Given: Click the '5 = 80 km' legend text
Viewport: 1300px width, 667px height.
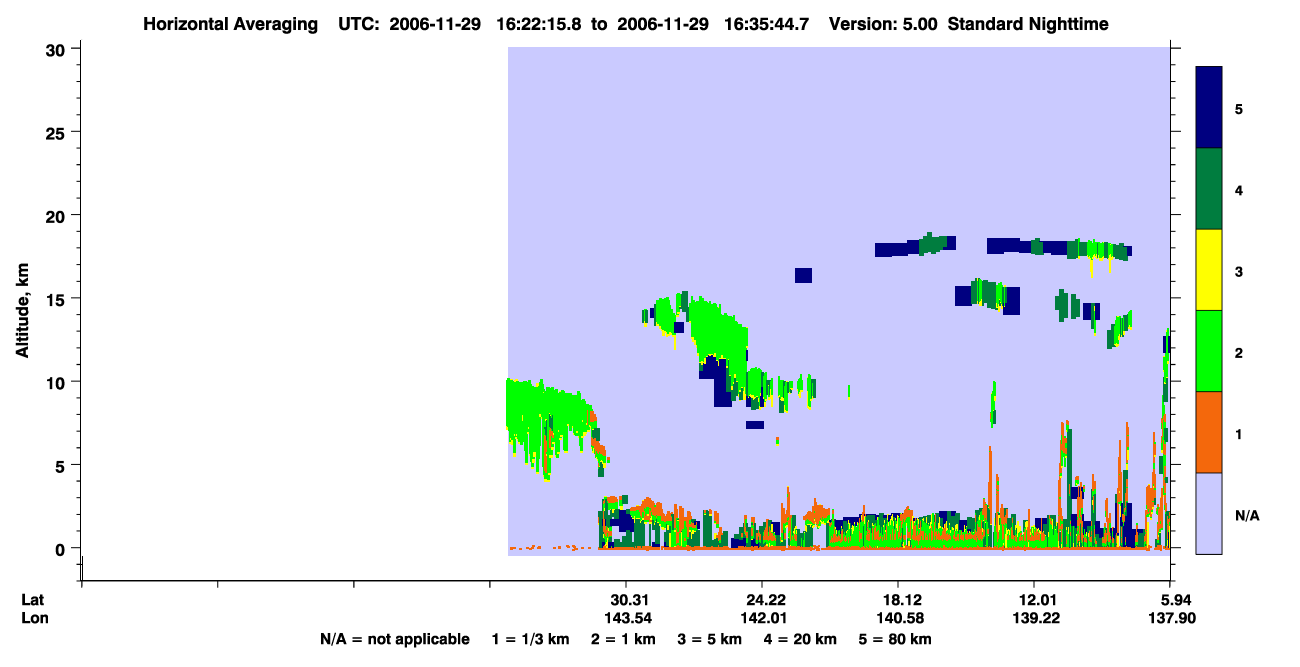Looking at the screenshot, I should 896,639.
